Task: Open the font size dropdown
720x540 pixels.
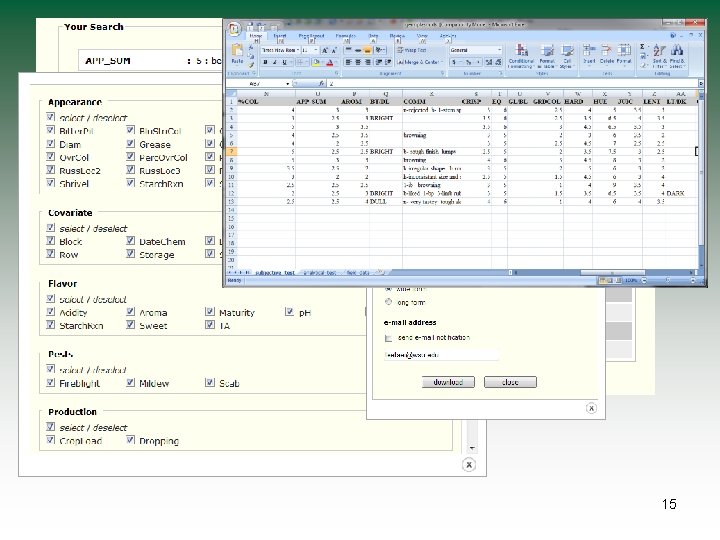Action: tap(316, 50)
